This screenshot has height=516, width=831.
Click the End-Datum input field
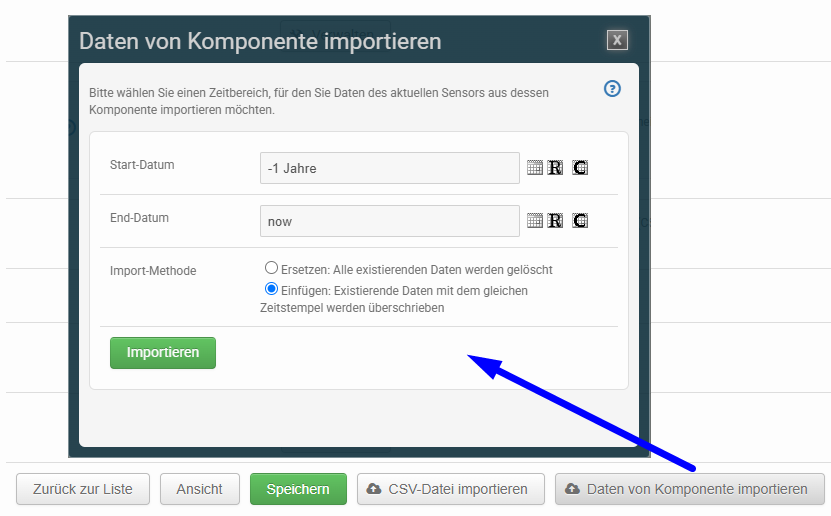click(390, 221)
